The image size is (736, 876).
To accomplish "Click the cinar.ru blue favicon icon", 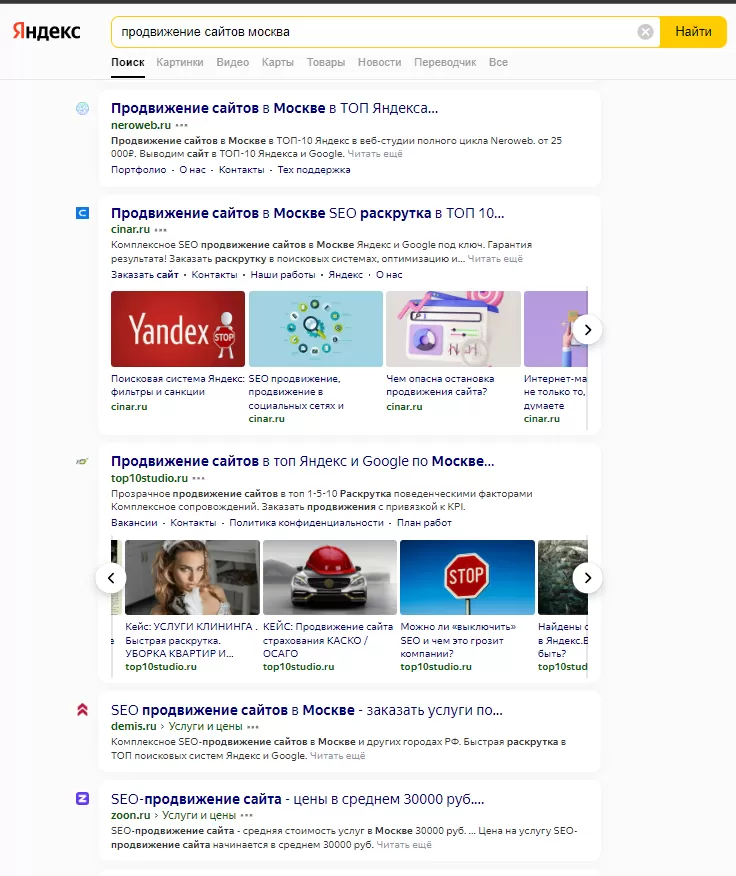I will [x=83, y=213].
